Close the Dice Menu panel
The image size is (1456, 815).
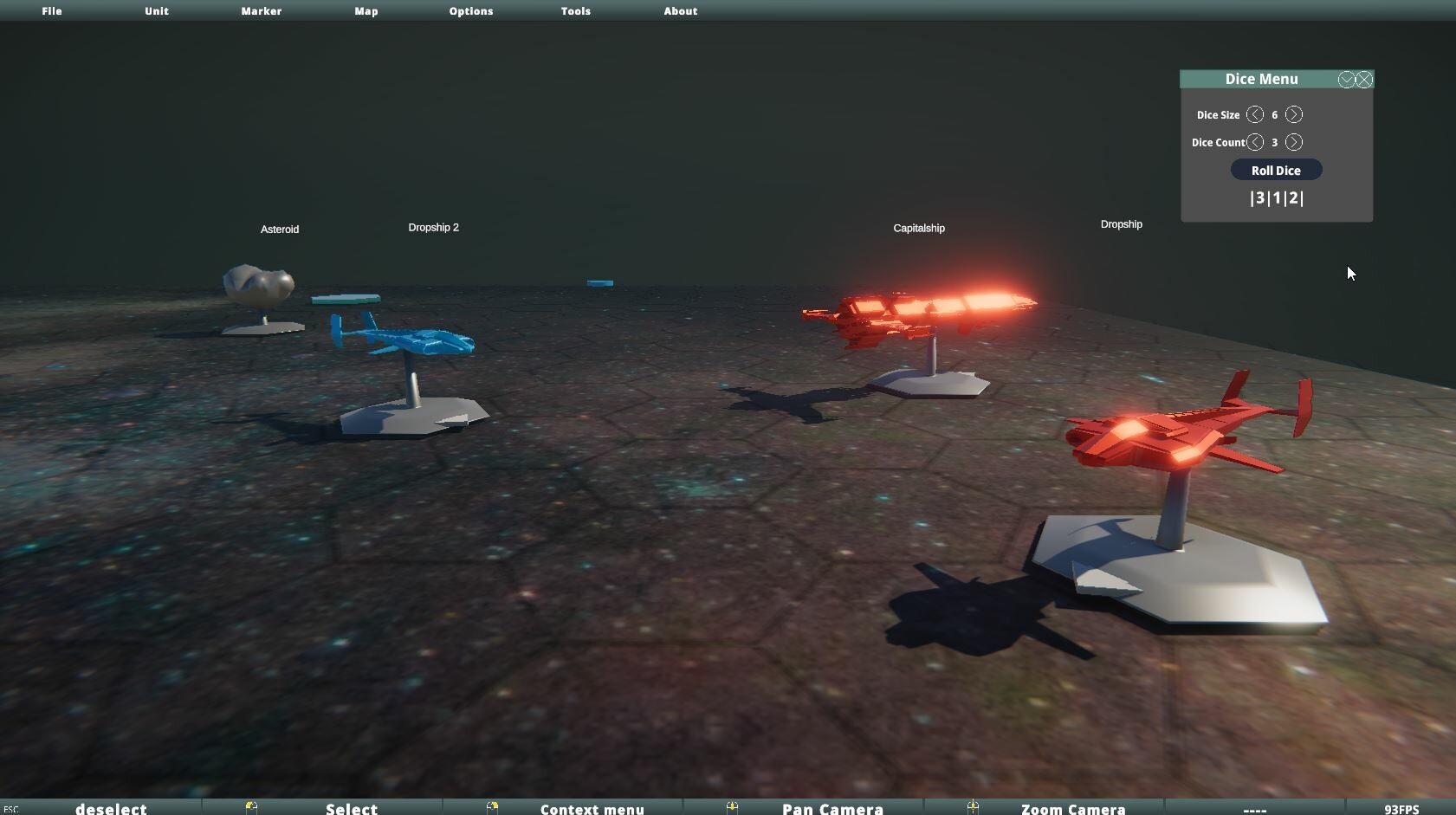[1365, 79]
